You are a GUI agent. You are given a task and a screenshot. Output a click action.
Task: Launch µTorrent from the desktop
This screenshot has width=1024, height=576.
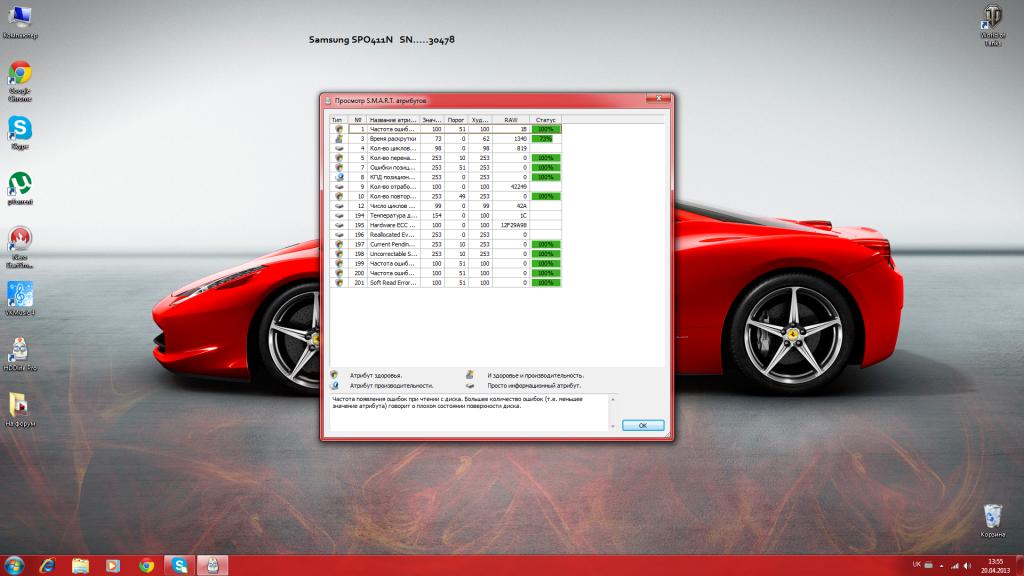click(19, 183)
